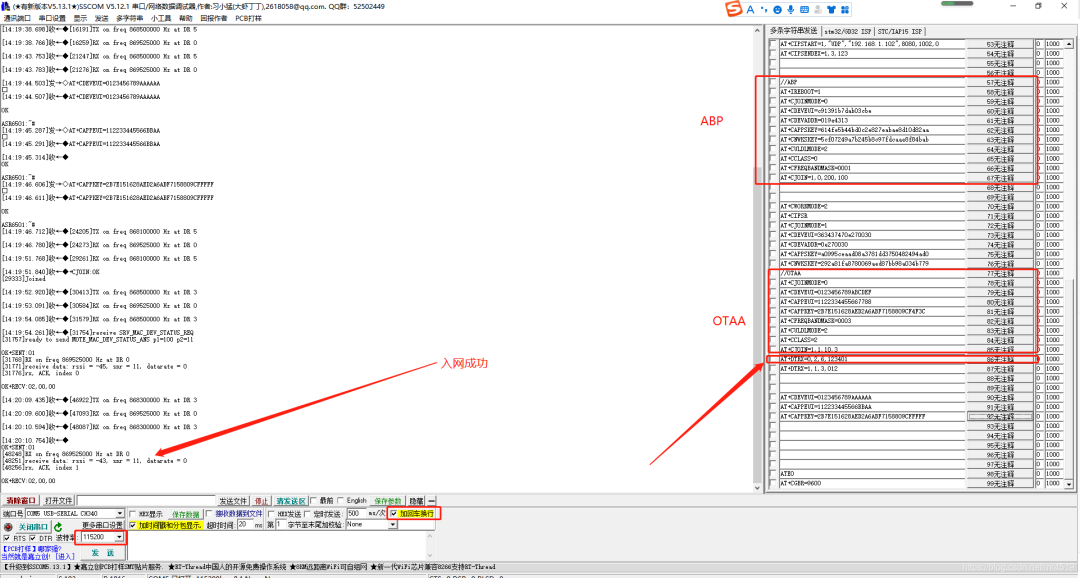1080x578 pixels.
Task: Open the 115200 baud rate dropdown
Action: click(102, 537)
